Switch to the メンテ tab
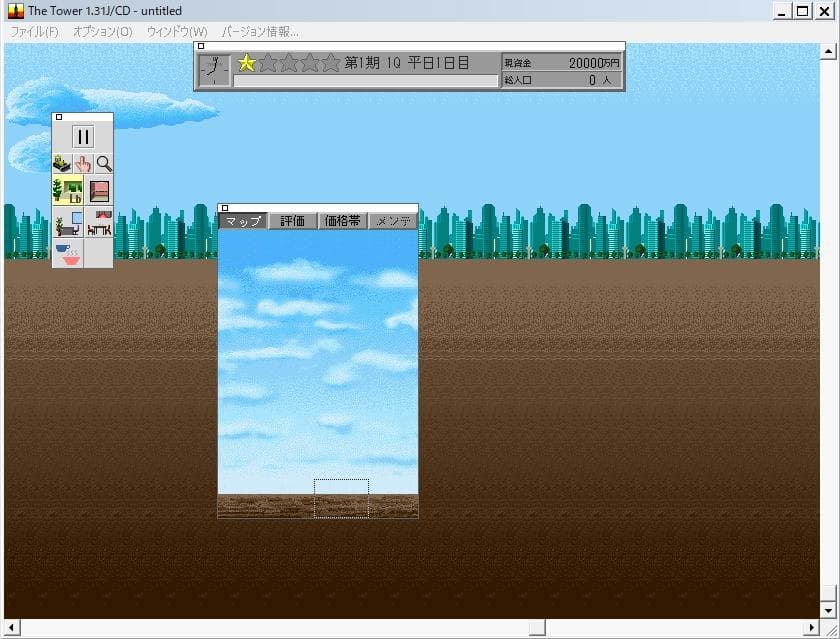This screenshot has height=639, width=840. coord(393,221)
